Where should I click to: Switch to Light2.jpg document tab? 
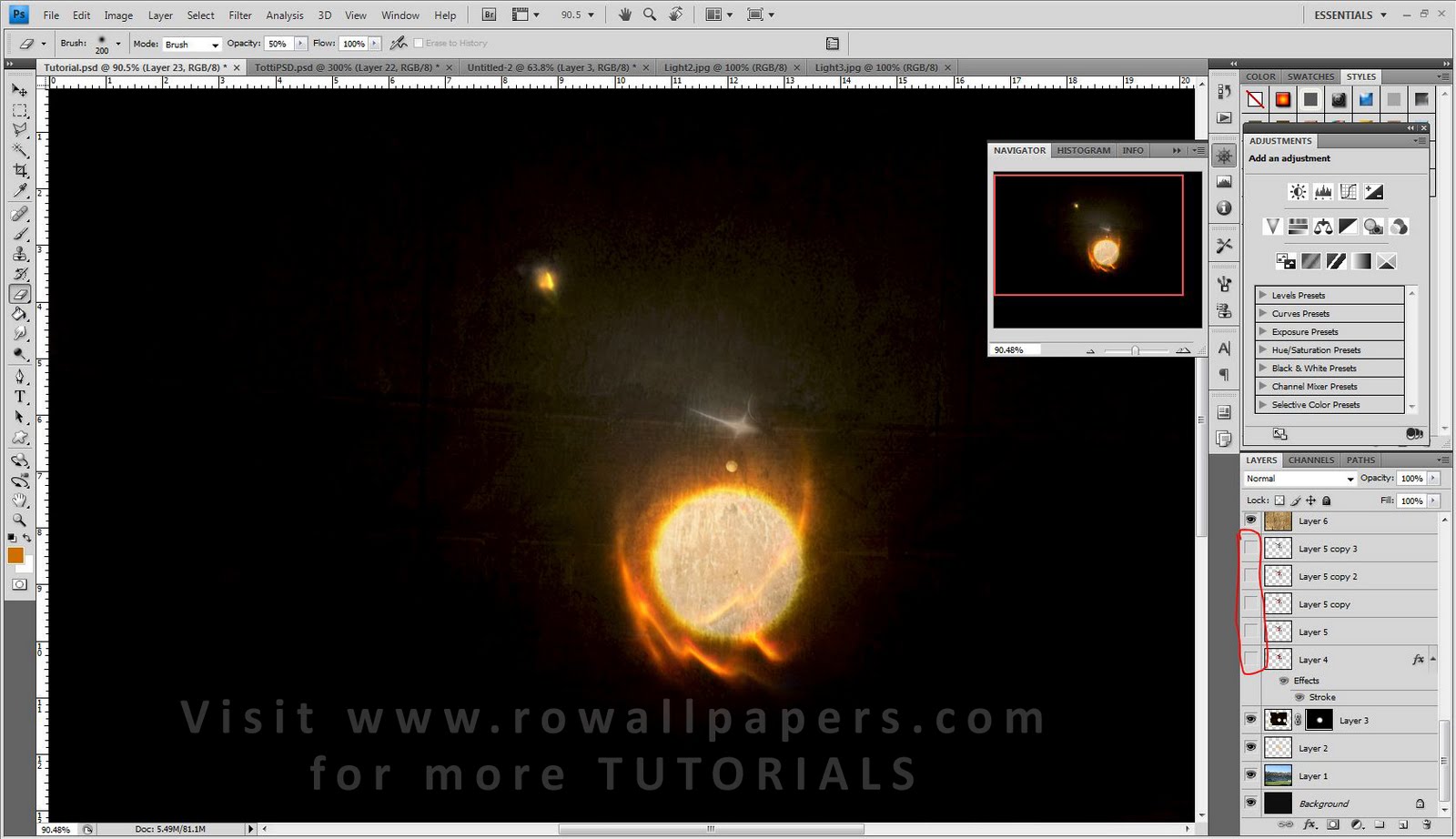(x=725, y=67)
